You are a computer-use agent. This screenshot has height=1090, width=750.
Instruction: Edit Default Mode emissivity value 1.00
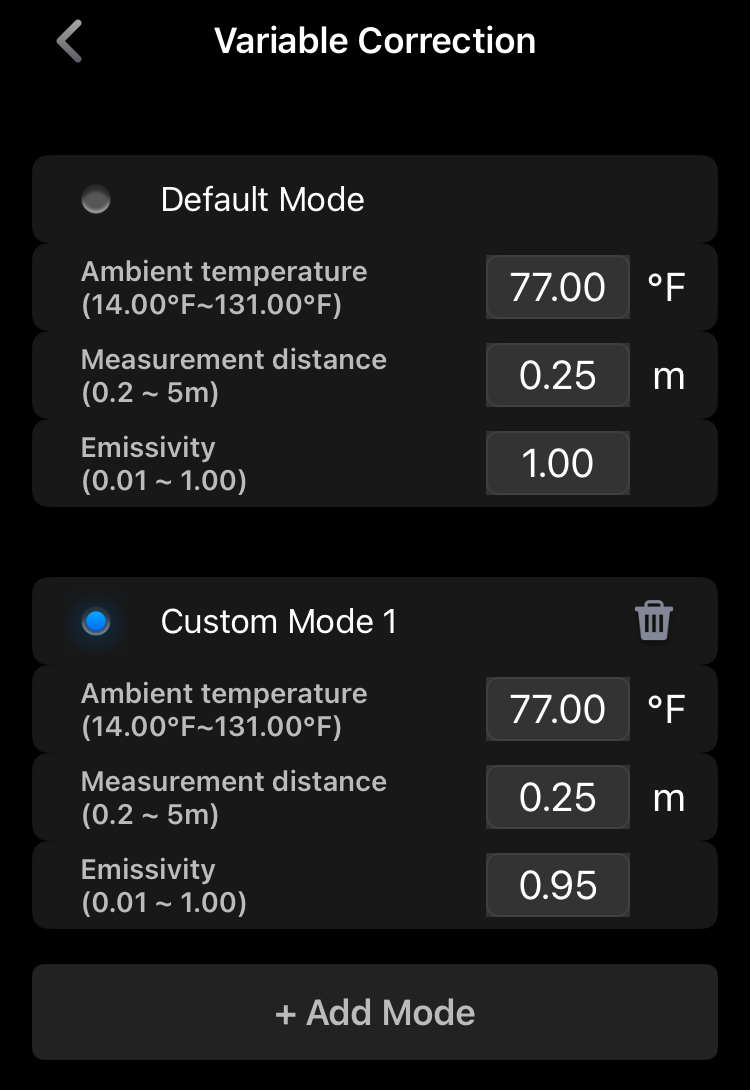tap(558, 463)
